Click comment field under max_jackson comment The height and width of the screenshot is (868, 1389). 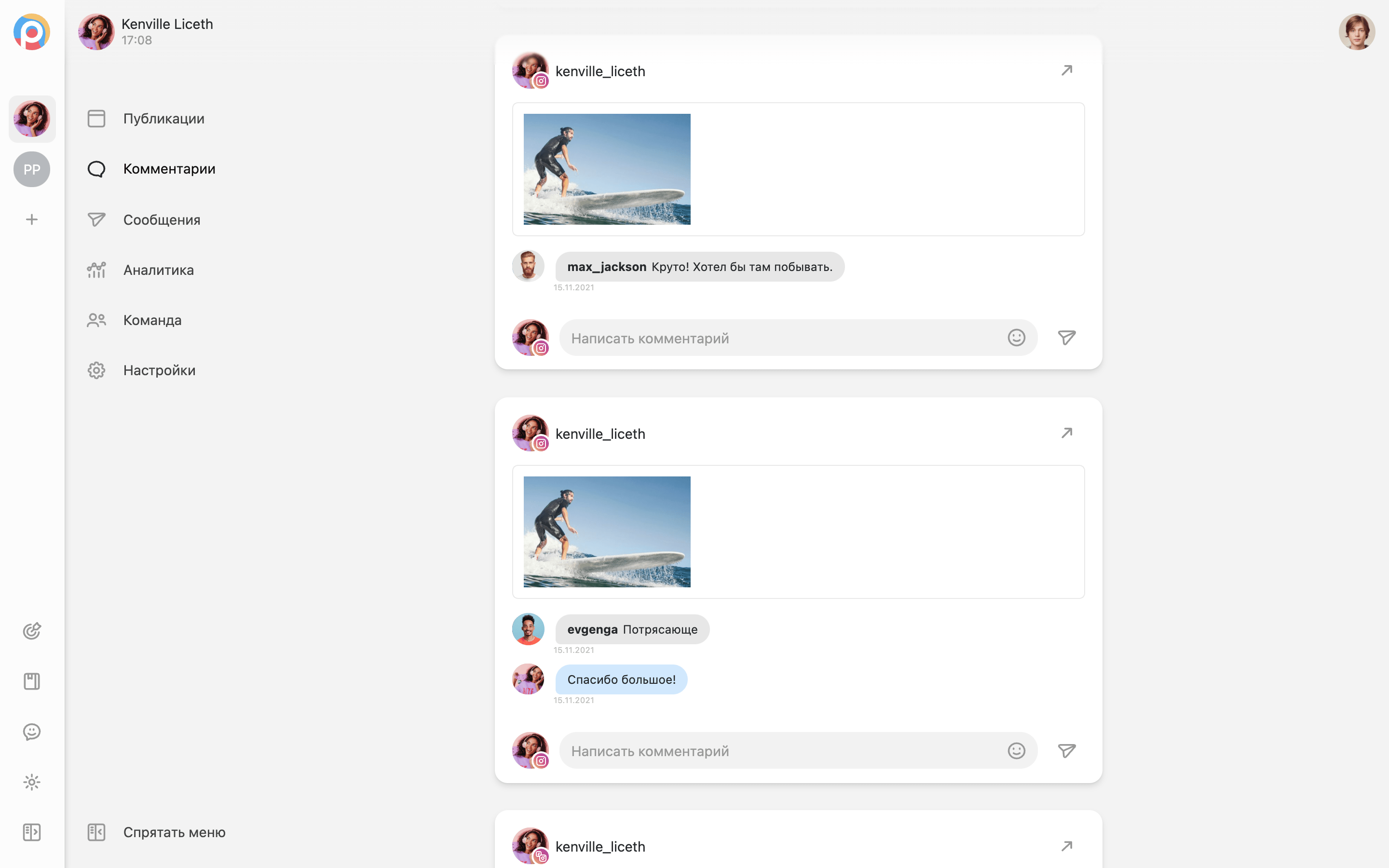coord(798,338)
